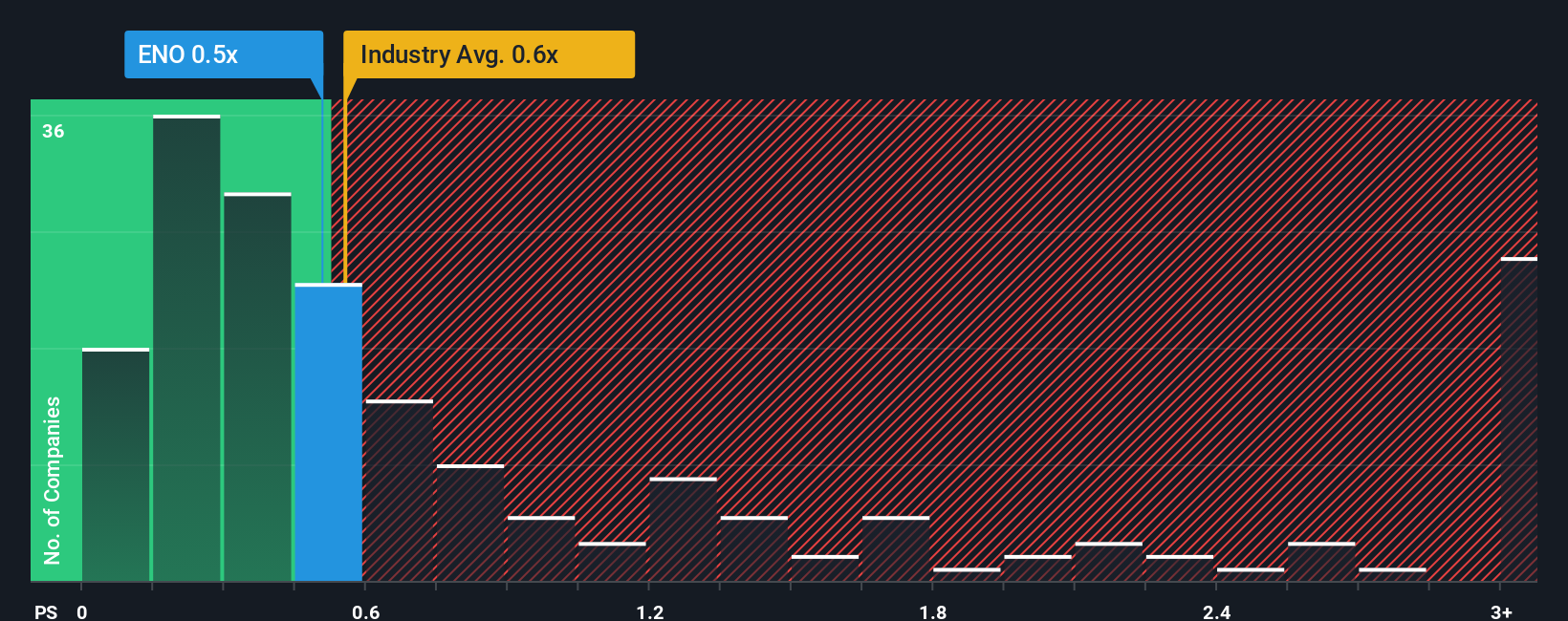1568x621 pixels.
Task: Select the highlighted blue ENO histogram bar
Action: (329, 433)
